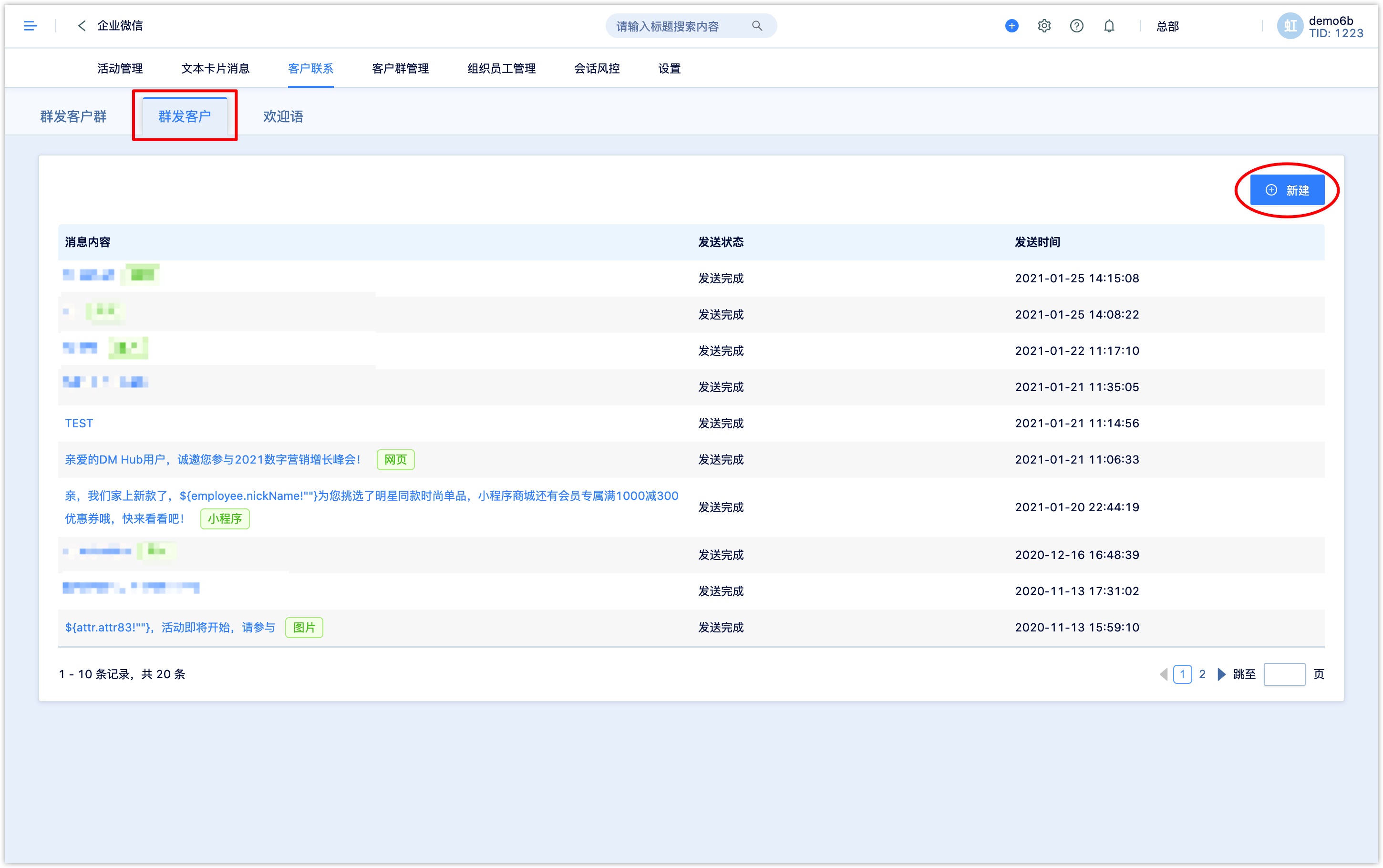Viewport: 1383px width, 868px height.
Task: Switch to the 群发客户群 tab
Action: click(73, 116)
